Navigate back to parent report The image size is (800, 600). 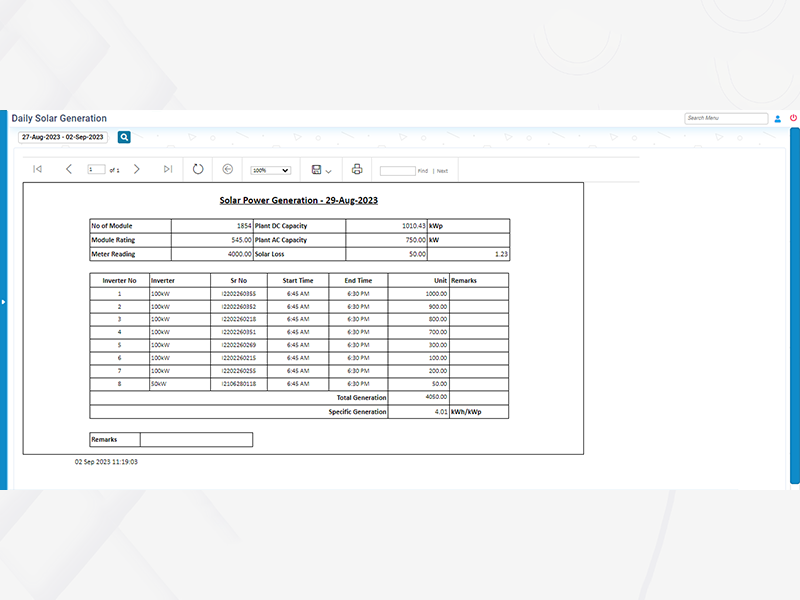[227, 169]
